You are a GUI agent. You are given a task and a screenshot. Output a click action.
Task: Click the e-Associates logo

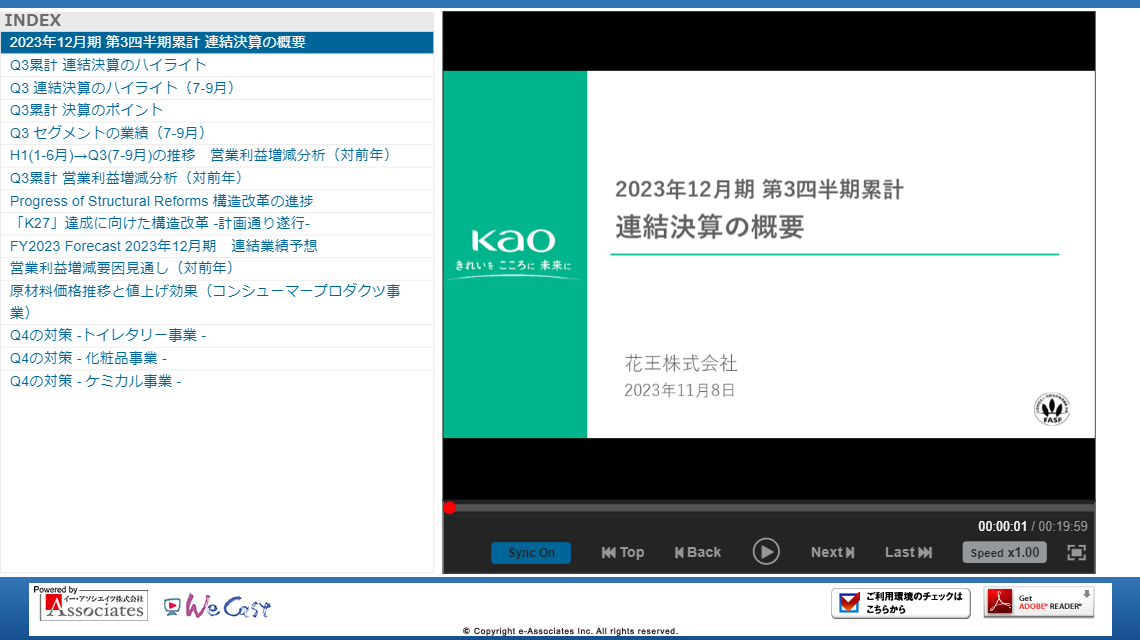click(89, 604)
